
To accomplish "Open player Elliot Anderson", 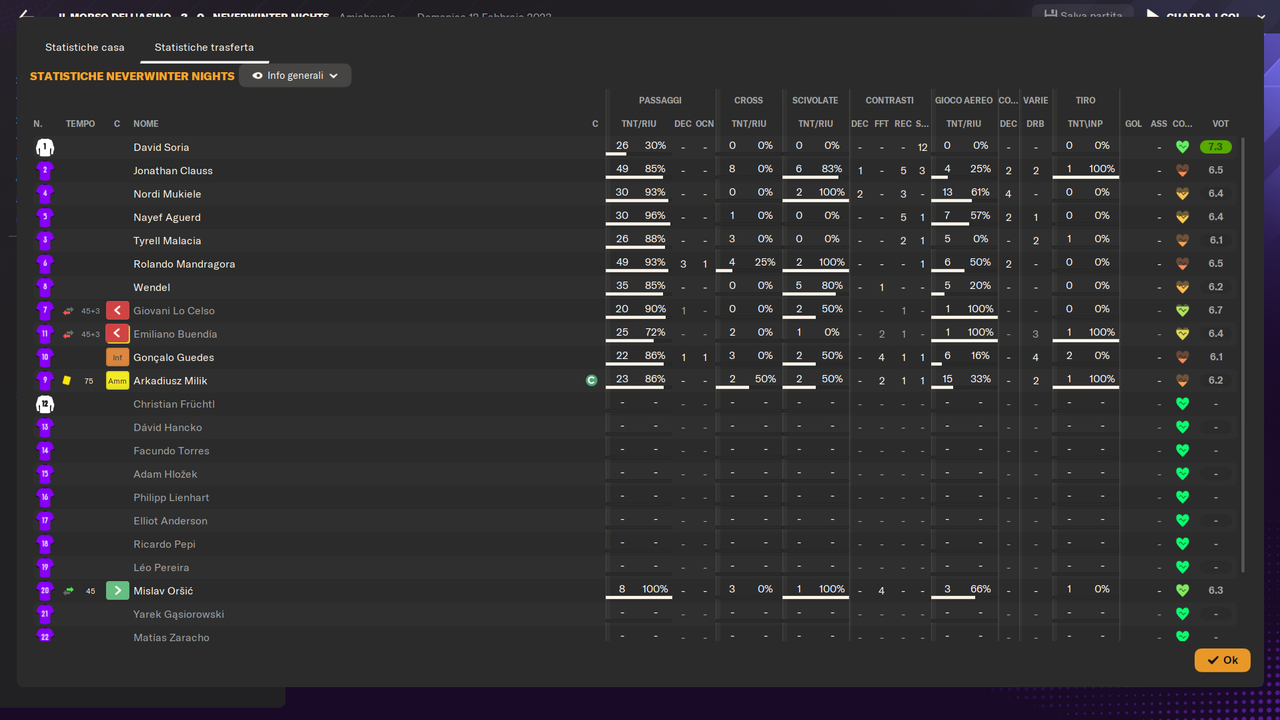I will [x=171, y=521].
